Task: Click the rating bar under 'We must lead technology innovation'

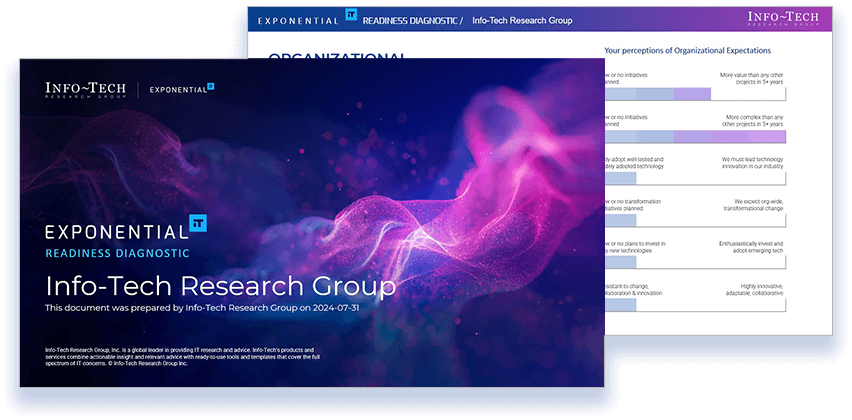Action: pos(695,179)
